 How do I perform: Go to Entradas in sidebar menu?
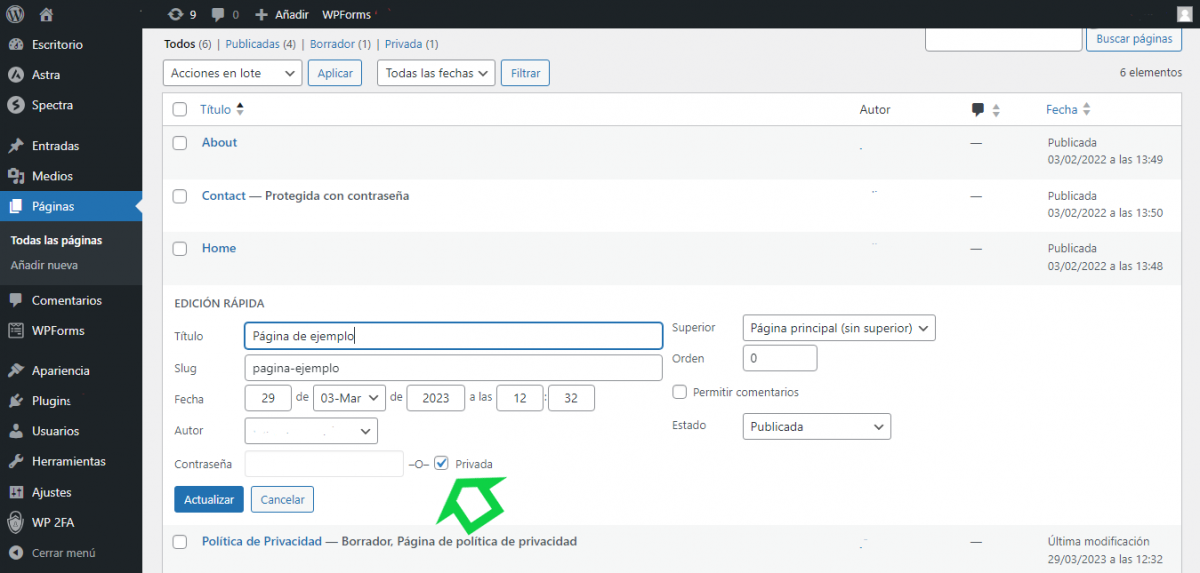[x=55, y=146]
